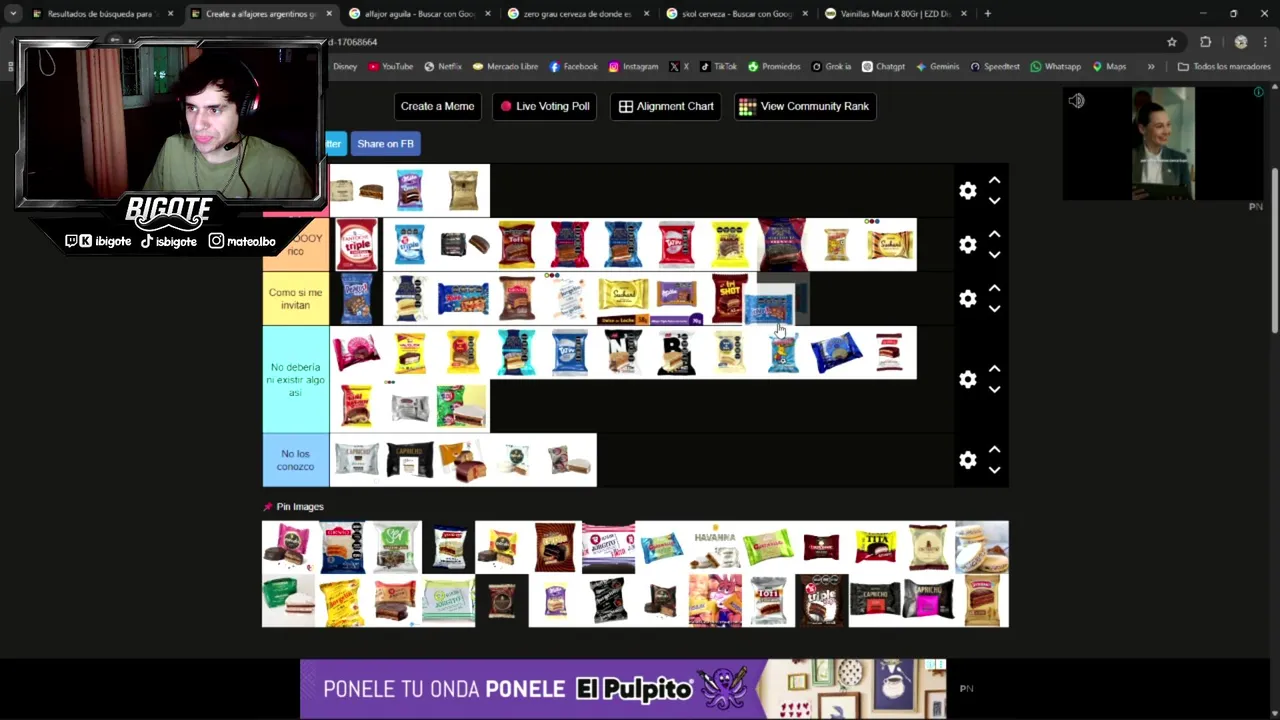The height and width of the screenshot is (720, 1280).
Task: Open the Maps bookmark
Action: (1109, 67)
